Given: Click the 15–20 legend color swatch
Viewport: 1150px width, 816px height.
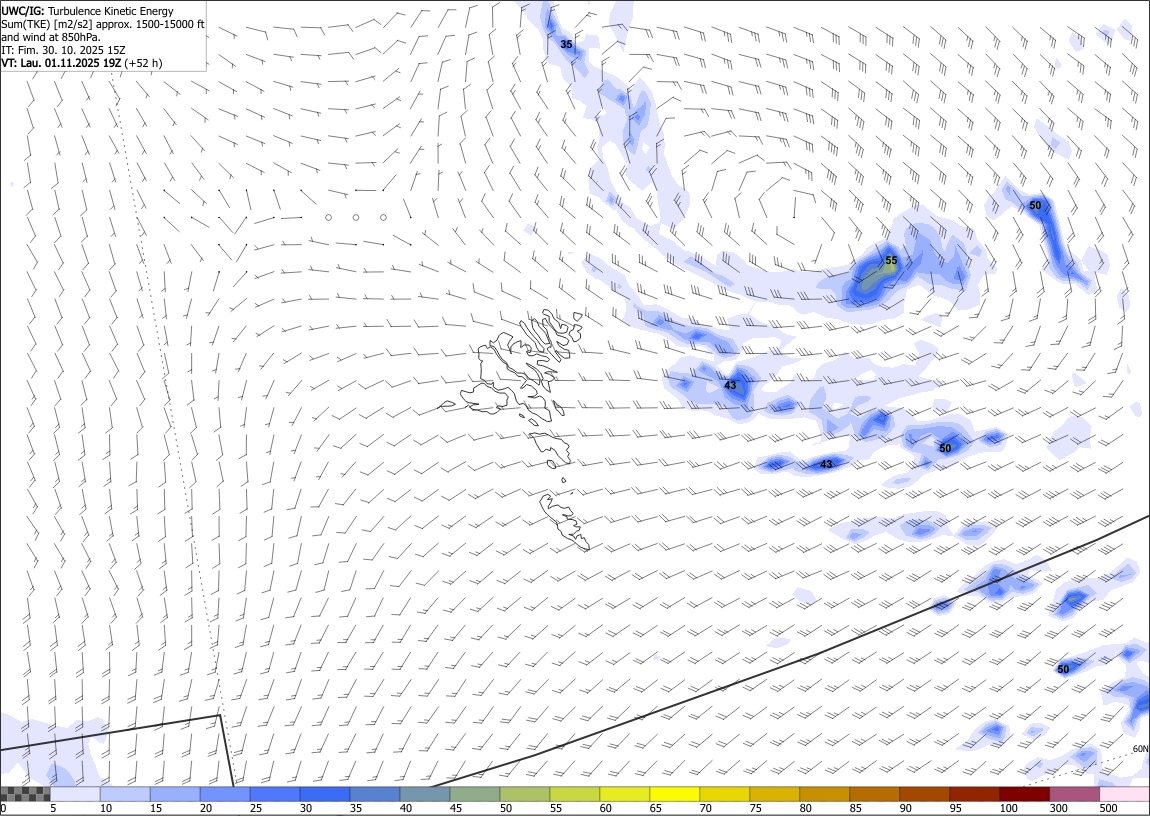Looking at the screenshot, I should tap(175, 794).
